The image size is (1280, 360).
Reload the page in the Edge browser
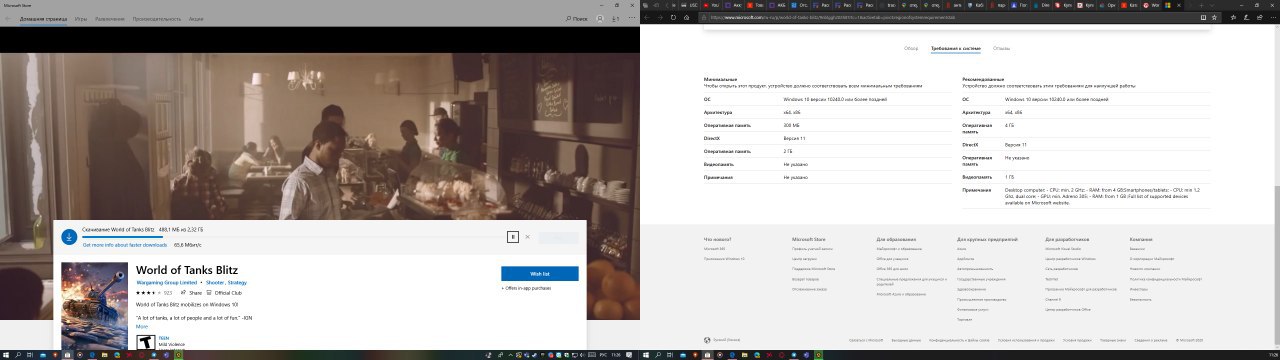click(673, 17)
